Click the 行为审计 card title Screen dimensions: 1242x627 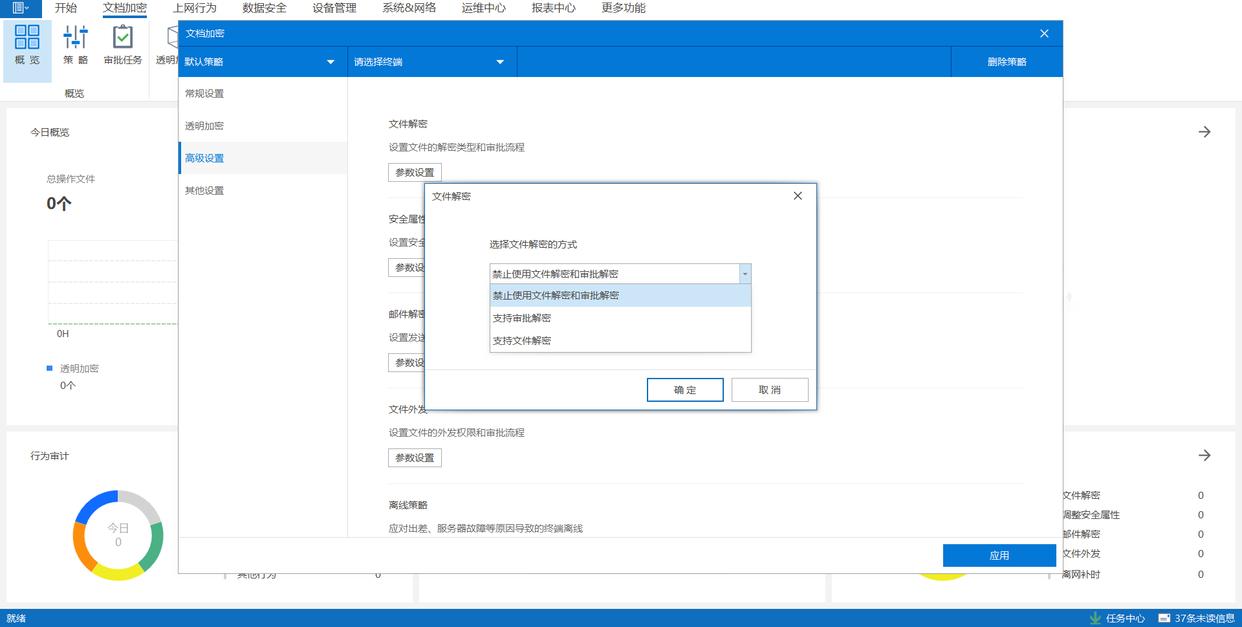pos(50,456)
